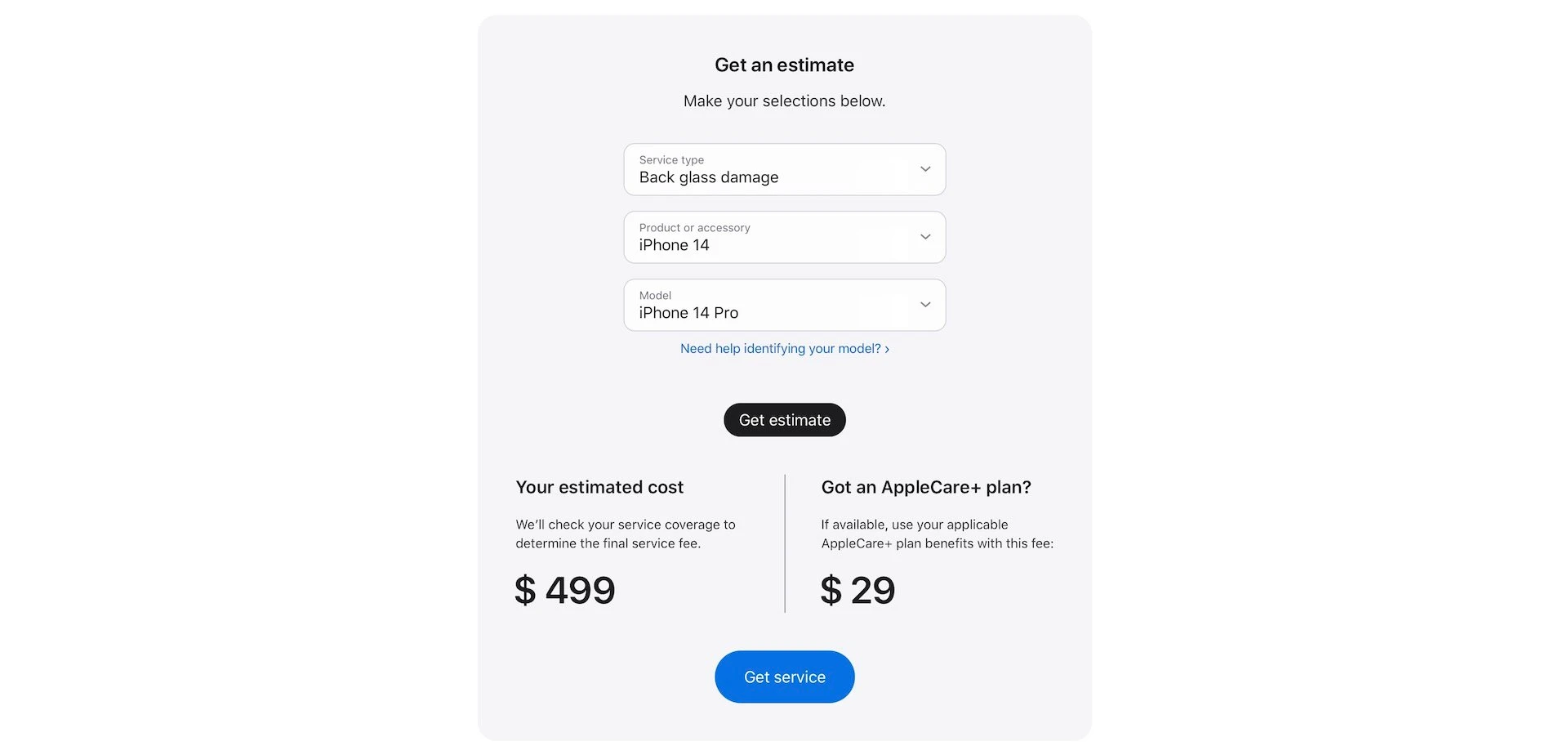Viewport: 1568px width, 755px height.
Task: Click the 'Got an AppleCare+ plan?' heading
Action: click(926, 488)
